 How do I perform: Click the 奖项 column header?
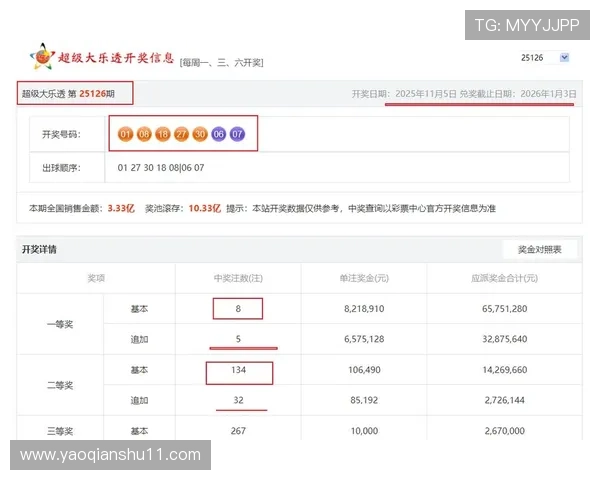96,278
